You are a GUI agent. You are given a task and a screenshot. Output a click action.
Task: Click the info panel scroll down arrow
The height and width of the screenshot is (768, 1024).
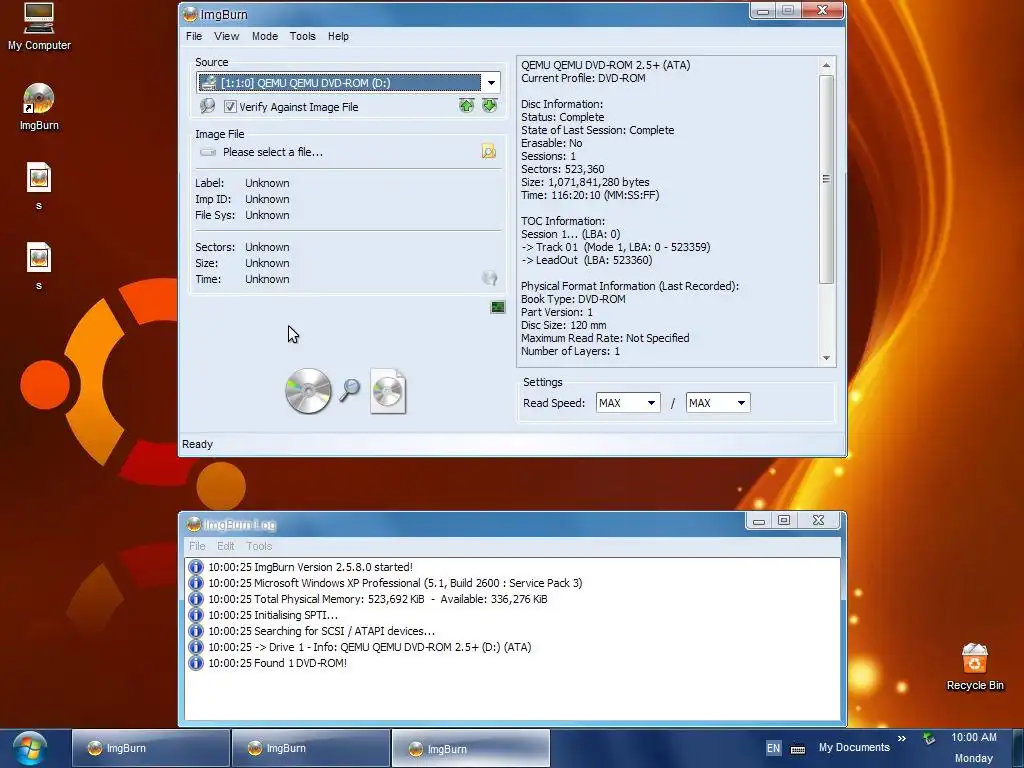(x=826, y=357)
